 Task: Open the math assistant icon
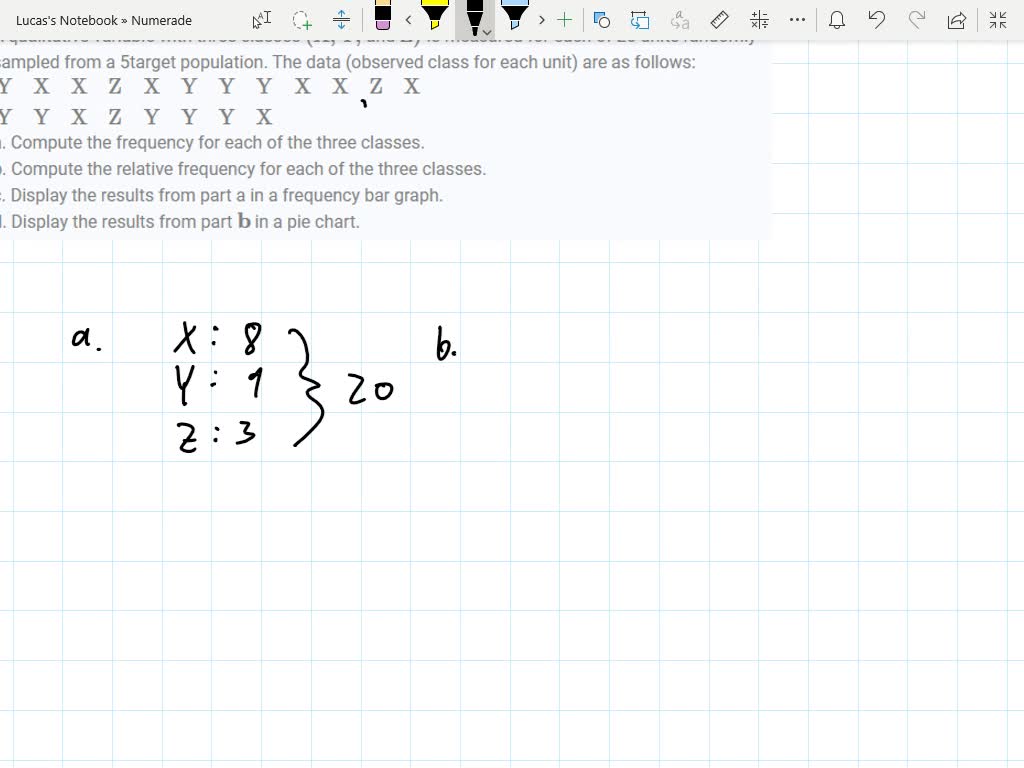pos(758,18)
